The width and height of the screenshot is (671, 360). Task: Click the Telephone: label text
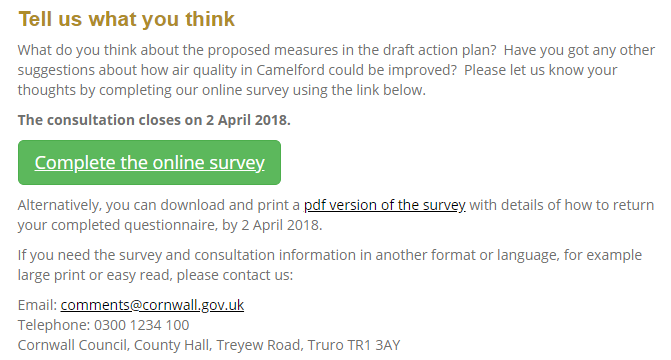pyautogui.click(x=54, y=325)
